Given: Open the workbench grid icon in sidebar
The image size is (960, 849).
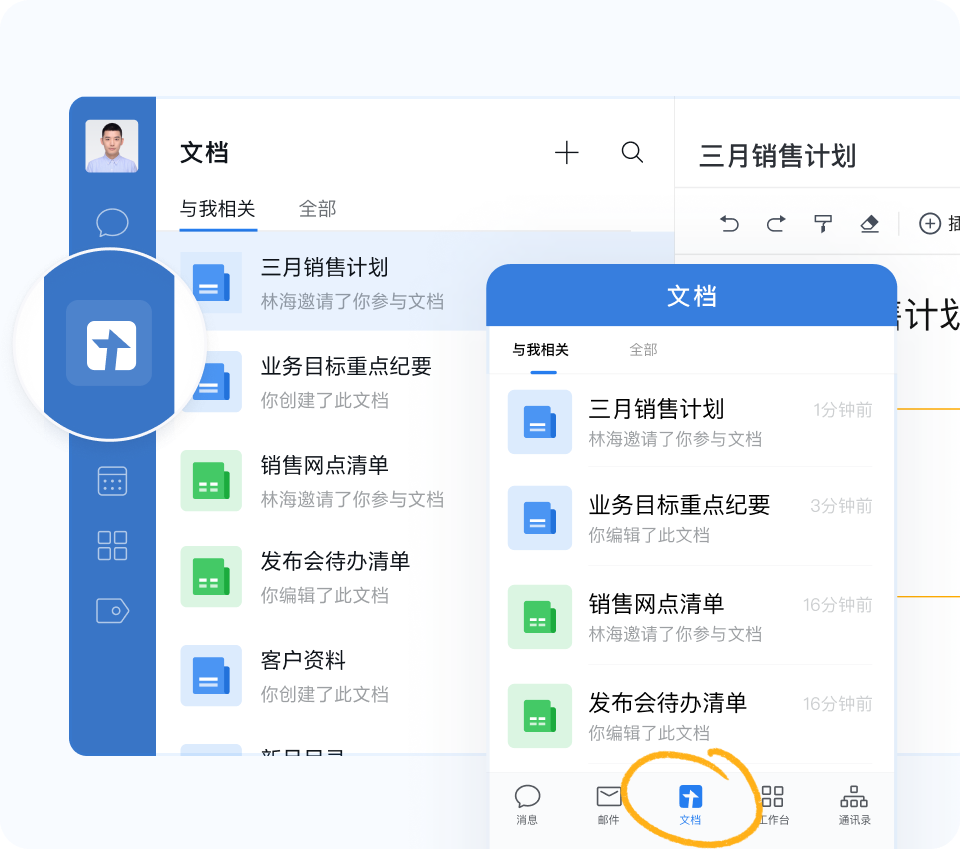Looking at the screenshot, I should 112,545.
